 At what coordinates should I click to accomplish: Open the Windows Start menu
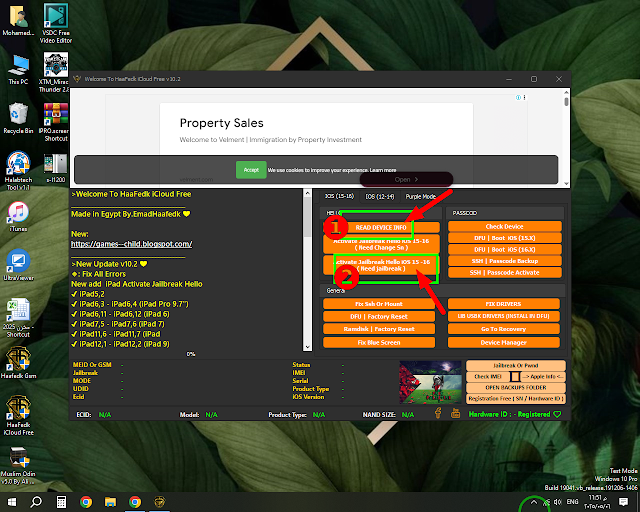pyautogui.click(x=11, y=502)
